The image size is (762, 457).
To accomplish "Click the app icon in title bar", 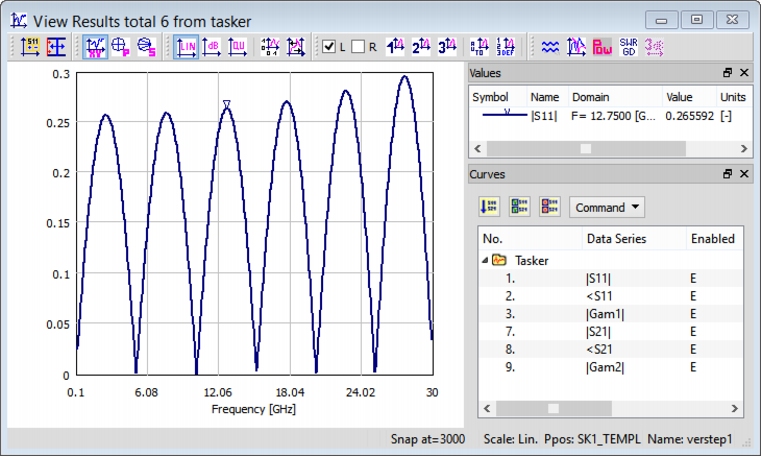I will 19,20.
